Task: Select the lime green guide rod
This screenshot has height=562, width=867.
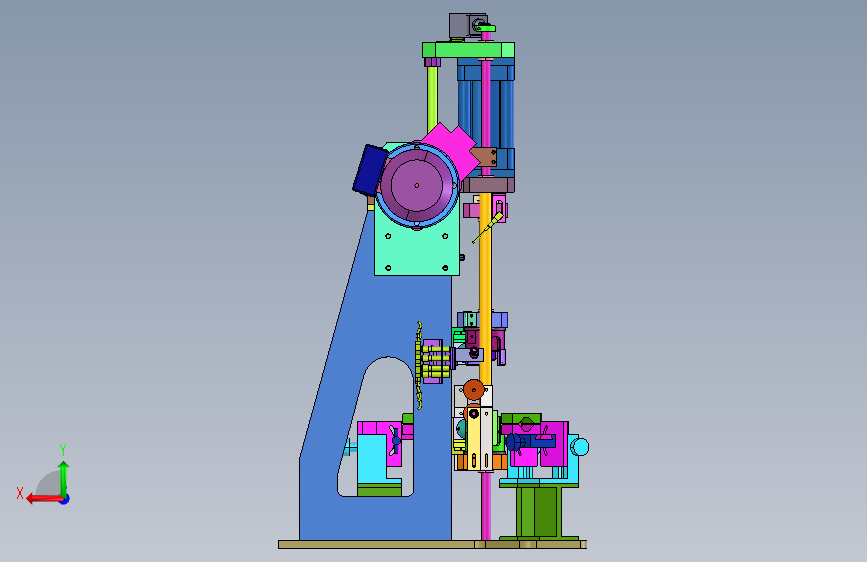Action: tap(432, 100)
